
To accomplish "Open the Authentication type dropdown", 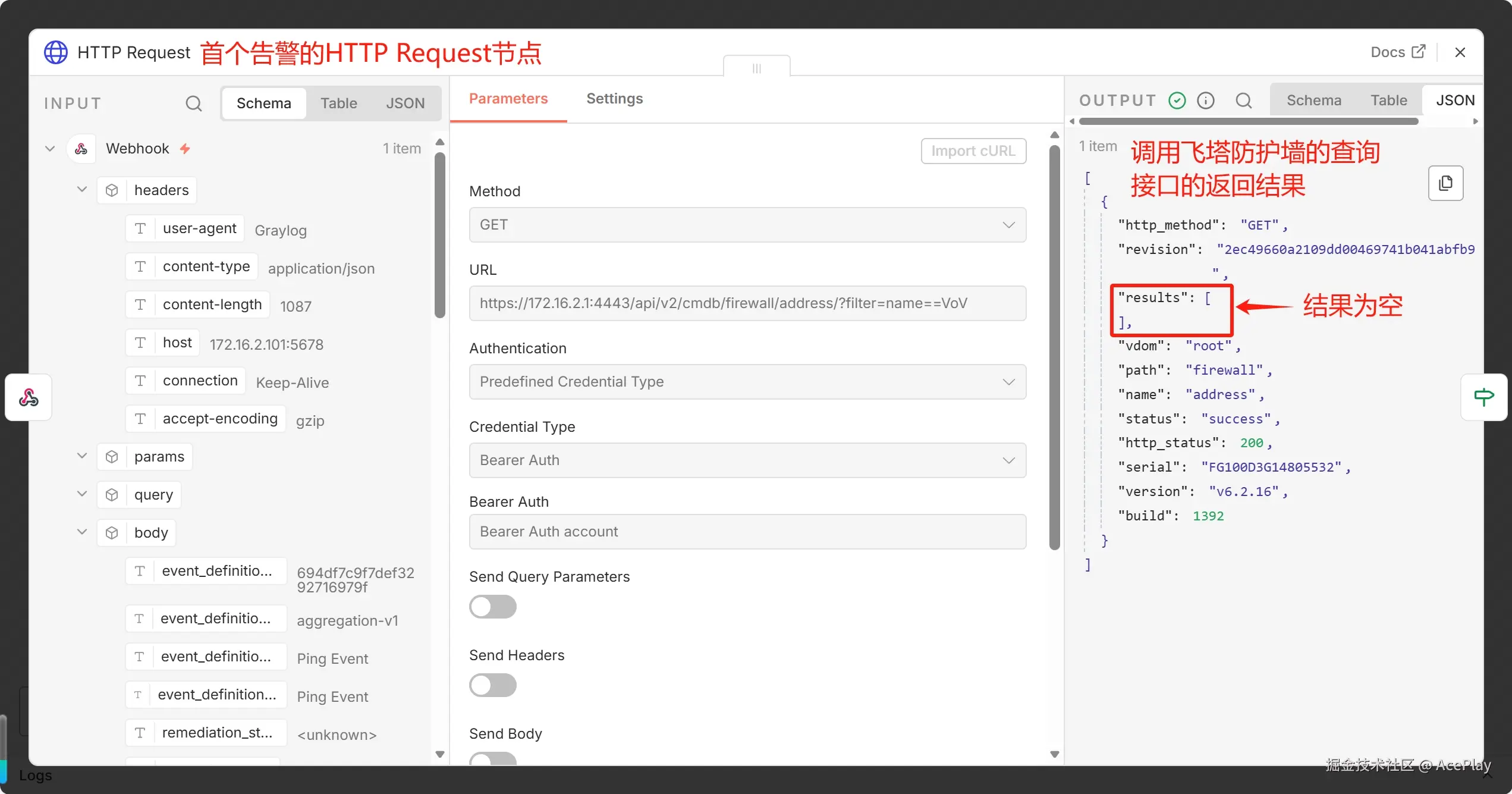I will click(747, 382).
